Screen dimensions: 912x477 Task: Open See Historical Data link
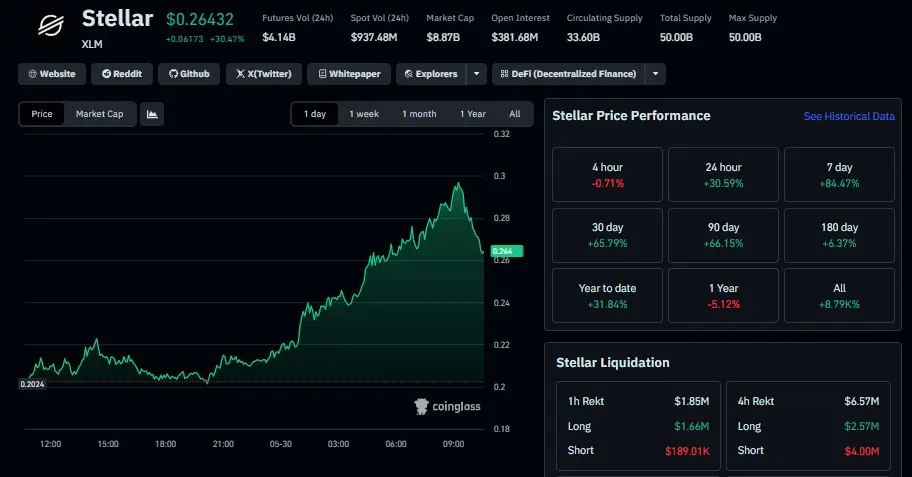(x=849, y=116)
